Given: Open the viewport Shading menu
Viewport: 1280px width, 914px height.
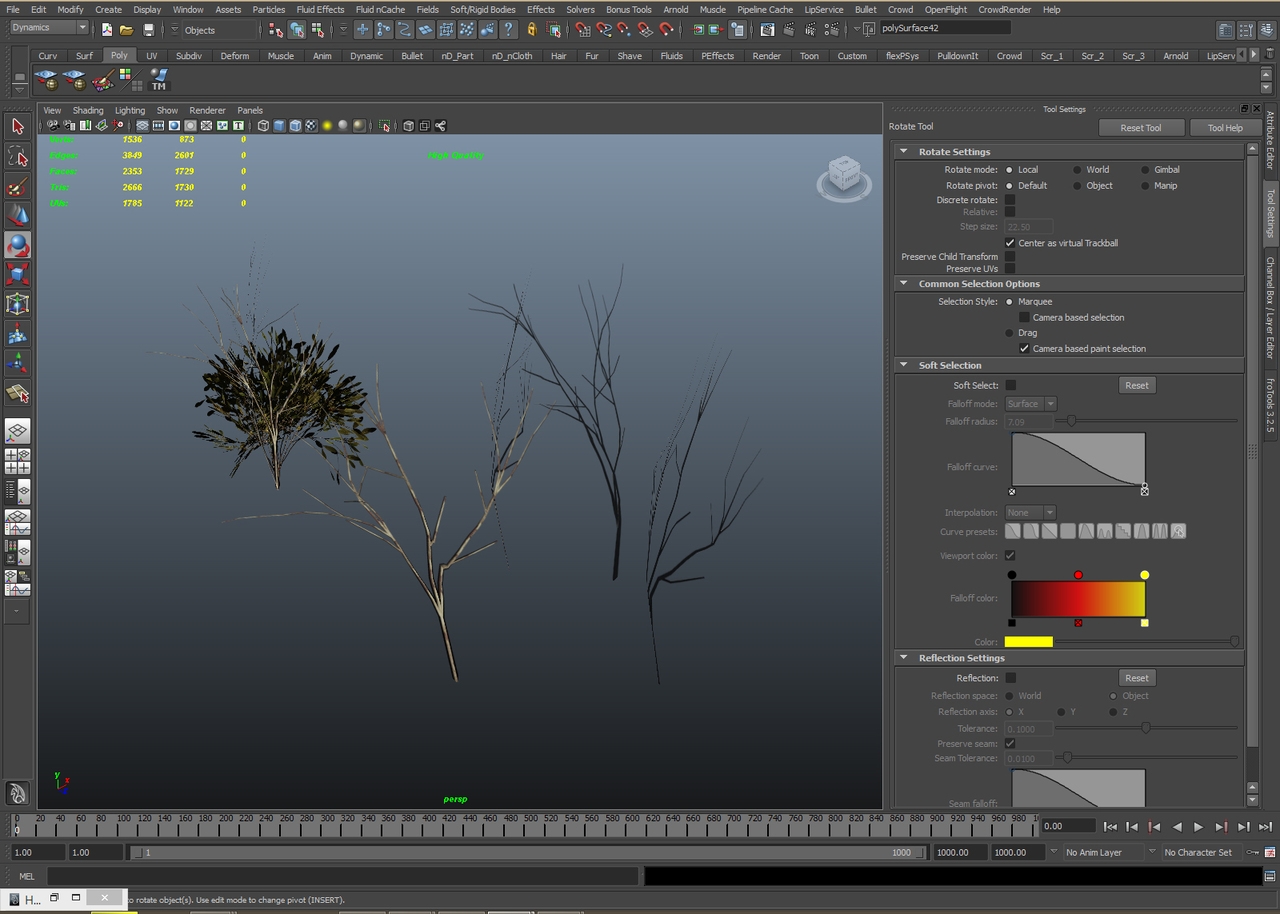Looking at the screenshot, I should 88,110.
